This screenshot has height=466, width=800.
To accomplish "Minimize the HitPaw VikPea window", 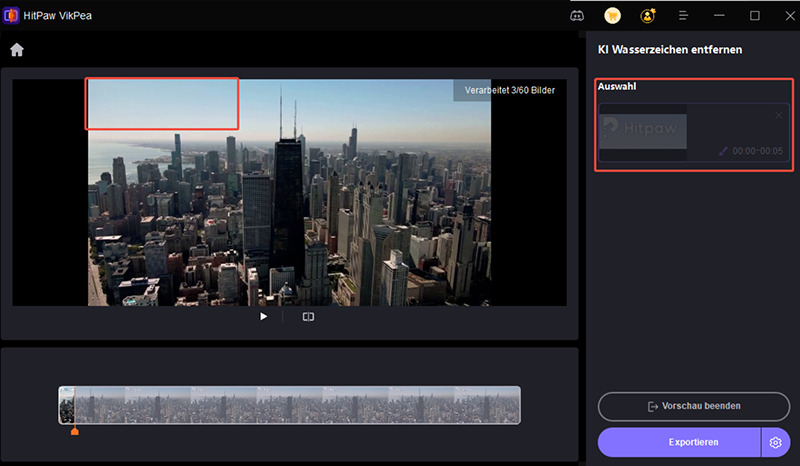I will 719,16.
